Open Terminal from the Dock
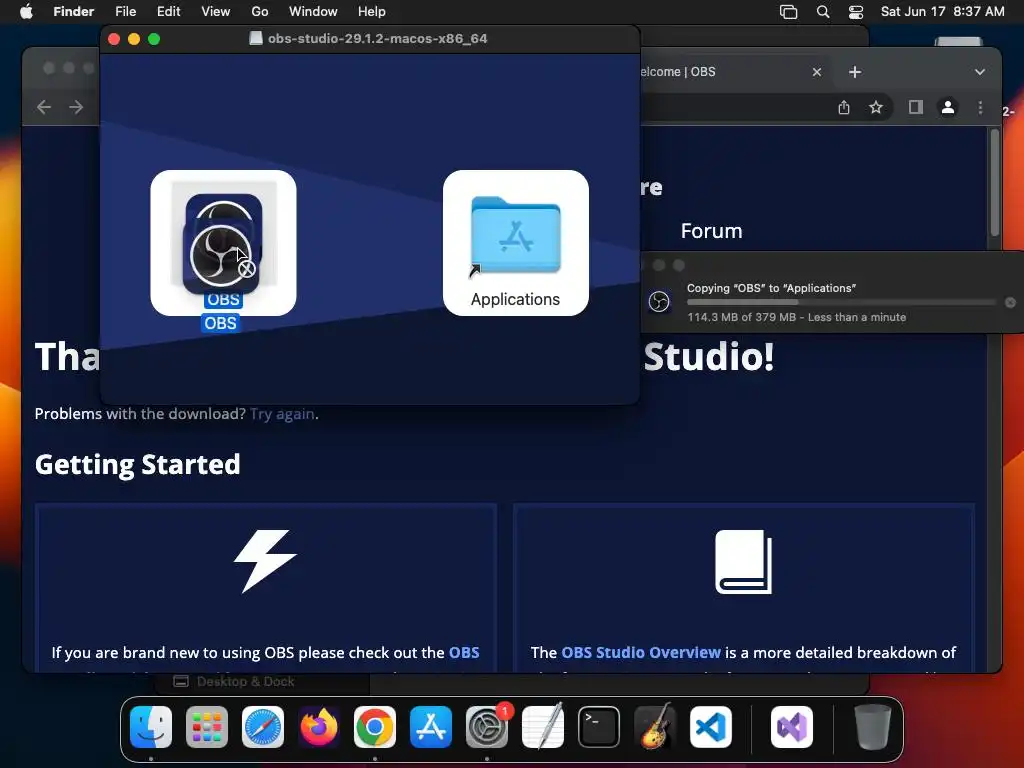 (x=599, y=727)
